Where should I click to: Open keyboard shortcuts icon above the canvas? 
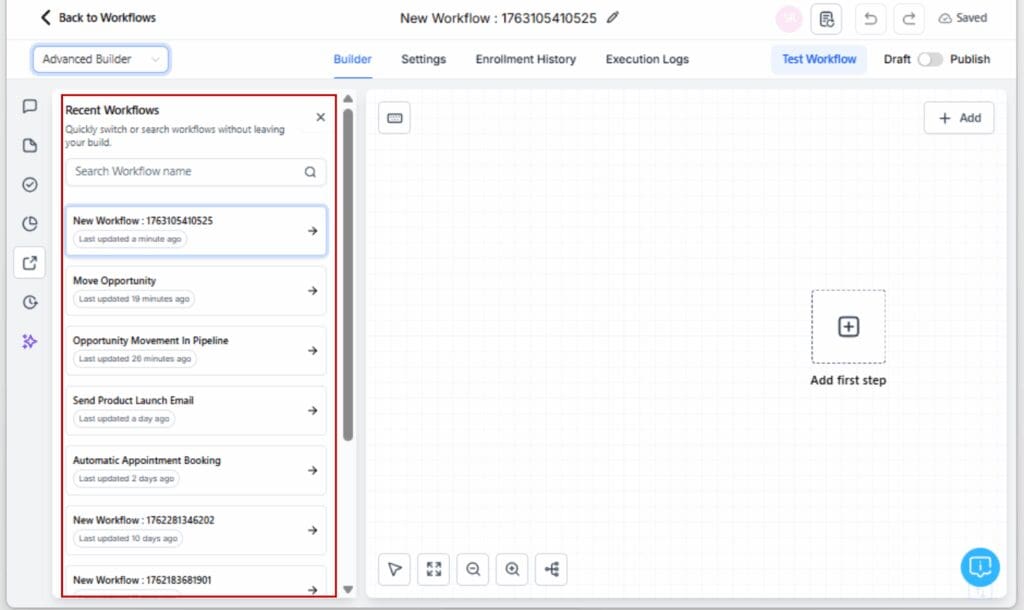point(394,117)
